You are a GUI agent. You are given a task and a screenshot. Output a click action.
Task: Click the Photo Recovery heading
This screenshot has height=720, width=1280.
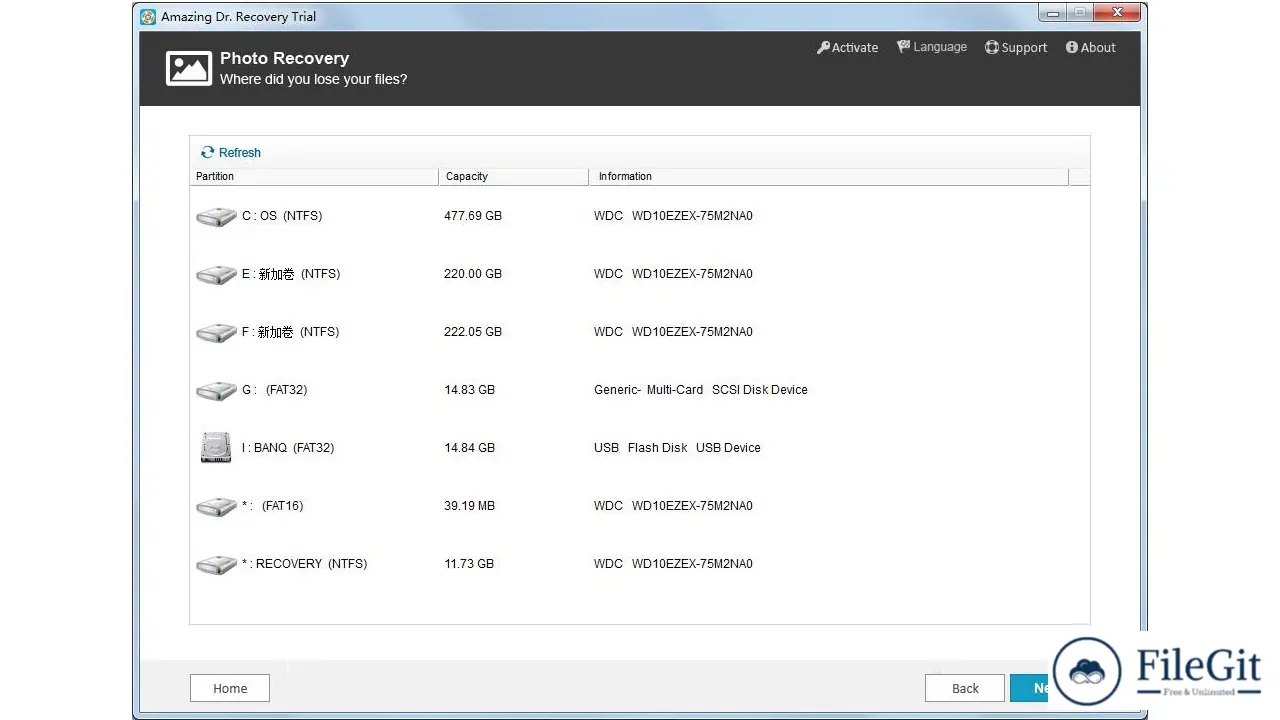[x=284, y=58]
